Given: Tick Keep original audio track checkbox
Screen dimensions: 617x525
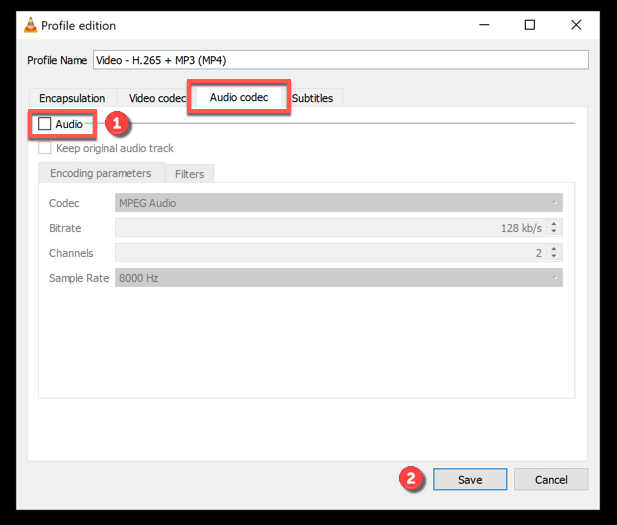Looking at the screenshot, I should 44,148.
